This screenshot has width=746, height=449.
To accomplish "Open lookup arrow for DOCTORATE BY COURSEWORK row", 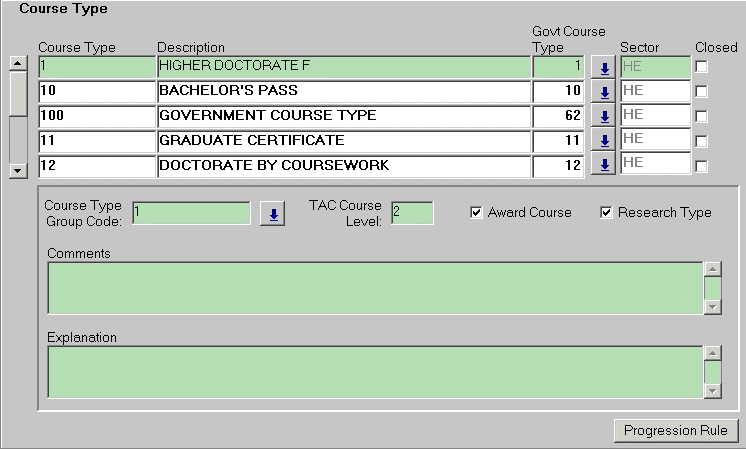I will (x=603, y=165).
